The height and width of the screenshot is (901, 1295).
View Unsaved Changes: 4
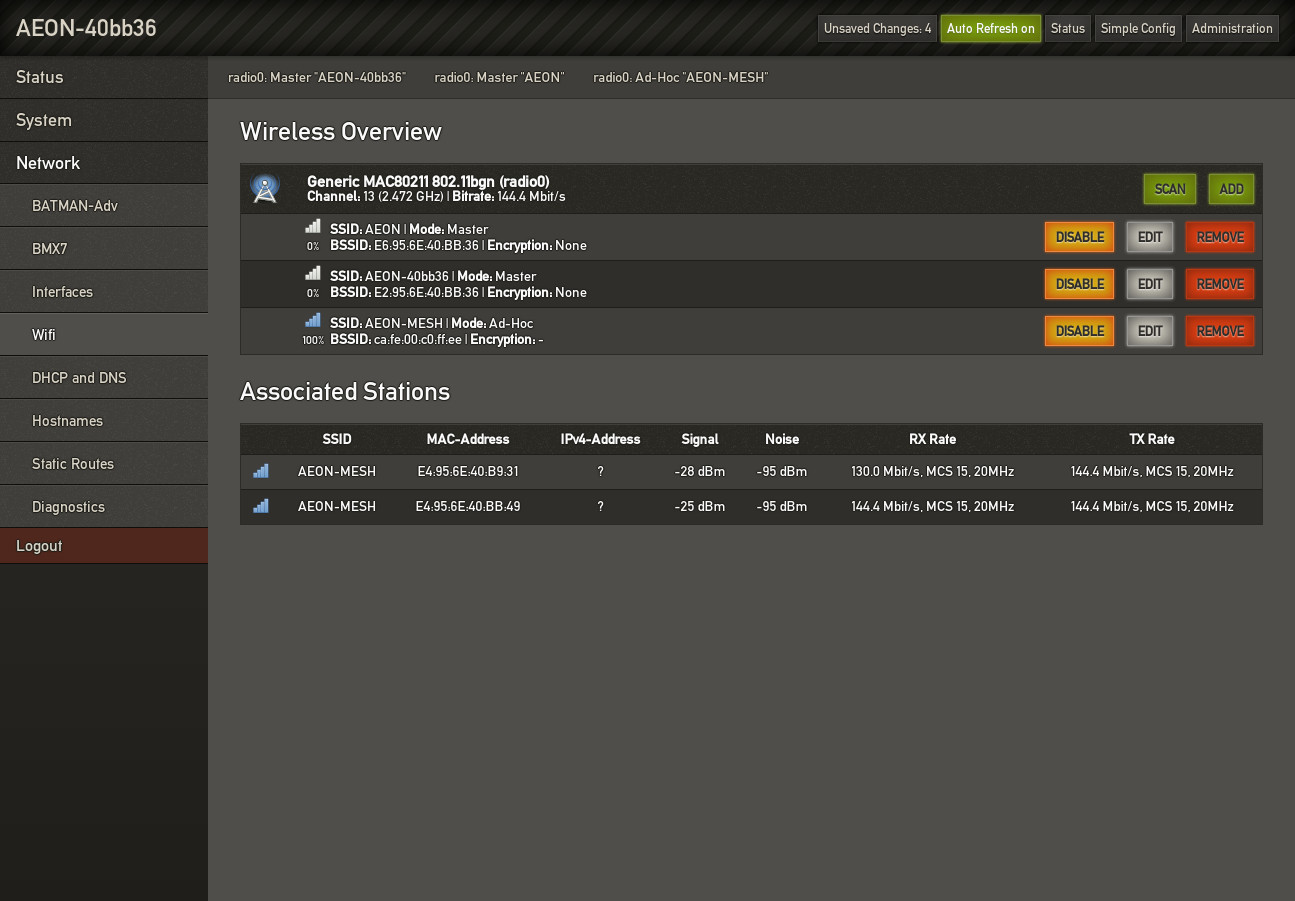click(877, 28)
